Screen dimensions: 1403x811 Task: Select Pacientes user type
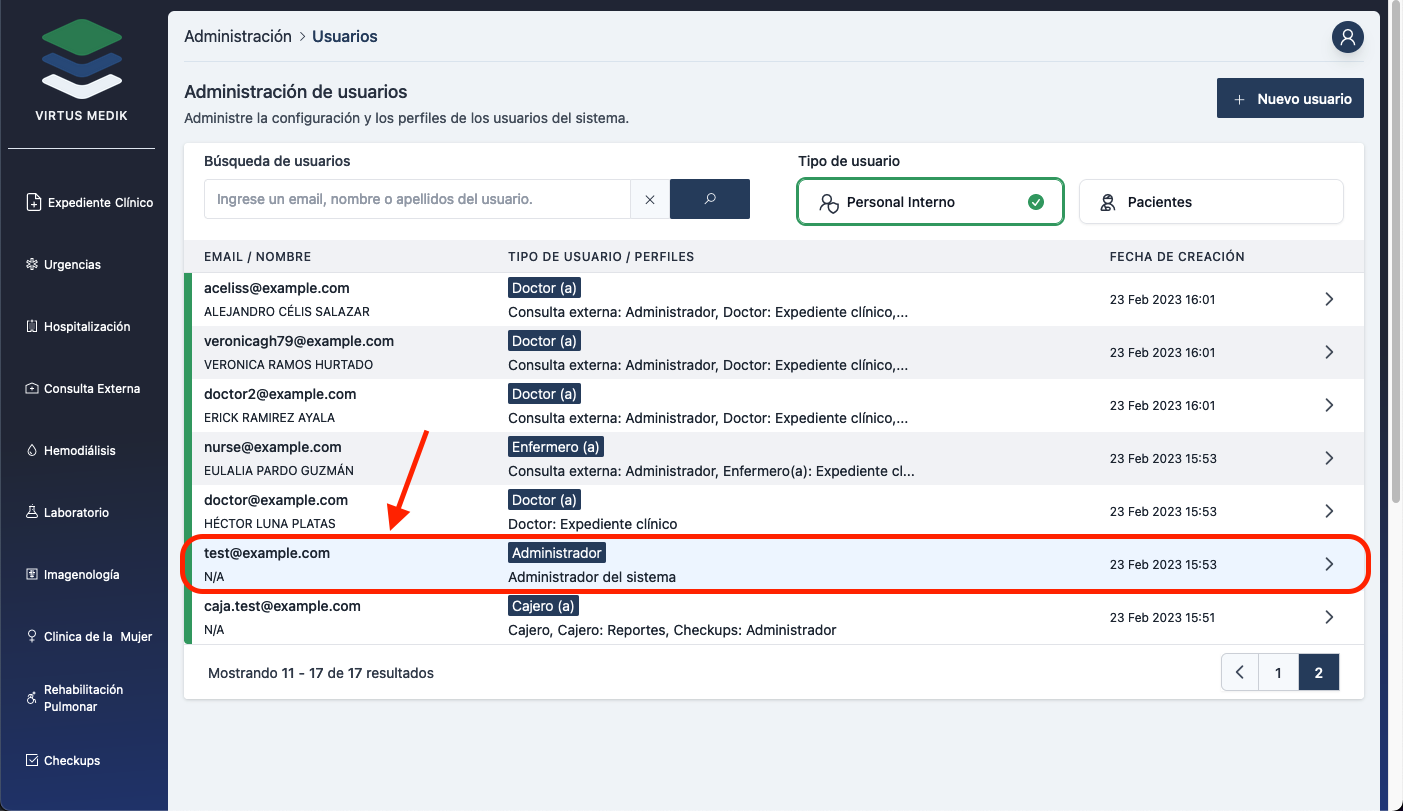click(x=1210, y=202)
